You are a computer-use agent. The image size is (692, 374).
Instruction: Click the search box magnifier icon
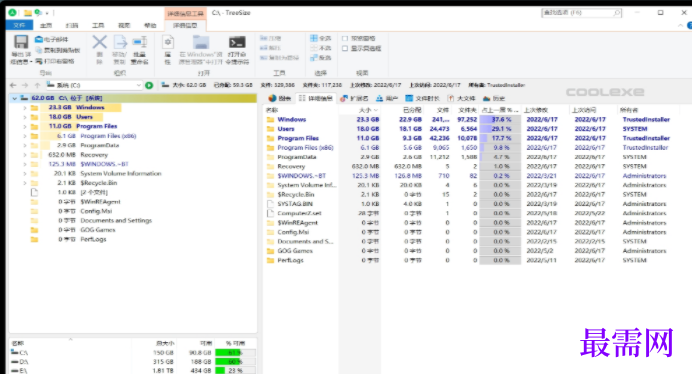617,13
